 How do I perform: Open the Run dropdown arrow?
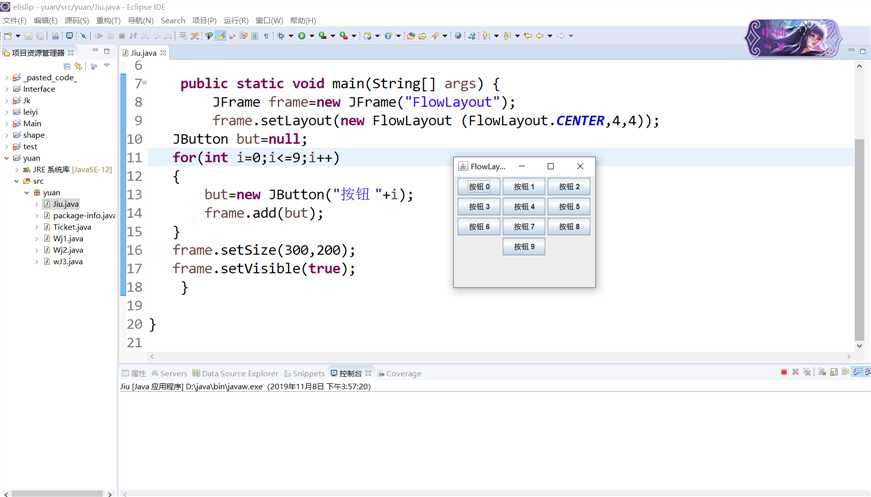[312, 36]
